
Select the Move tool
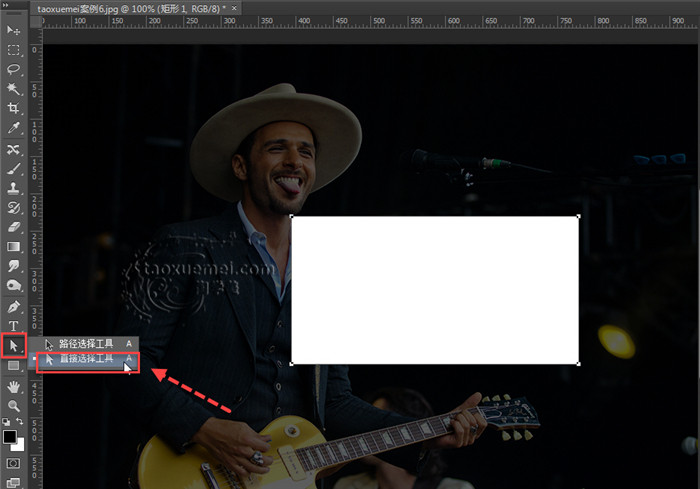coord(14,30)
